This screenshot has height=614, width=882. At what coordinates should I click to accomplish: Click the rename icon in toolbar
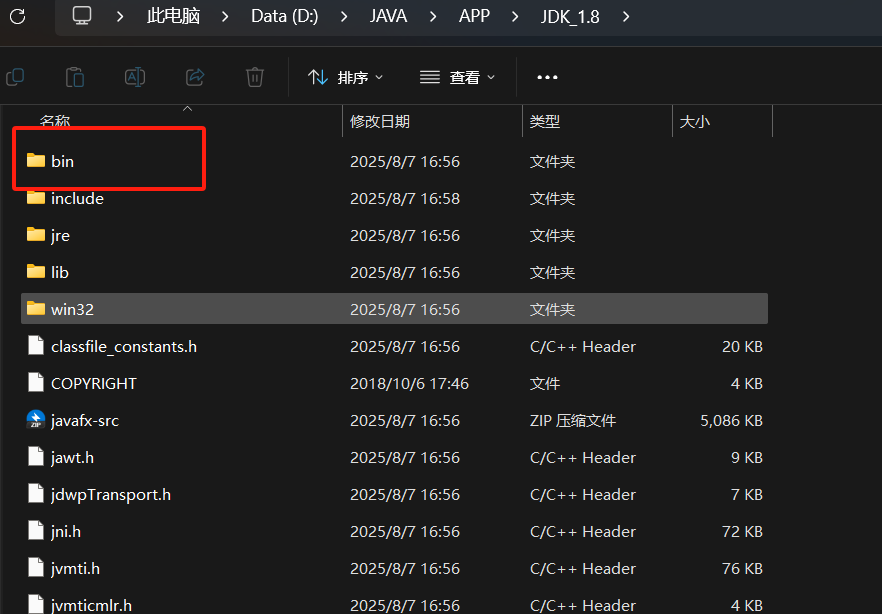(135, 77)
